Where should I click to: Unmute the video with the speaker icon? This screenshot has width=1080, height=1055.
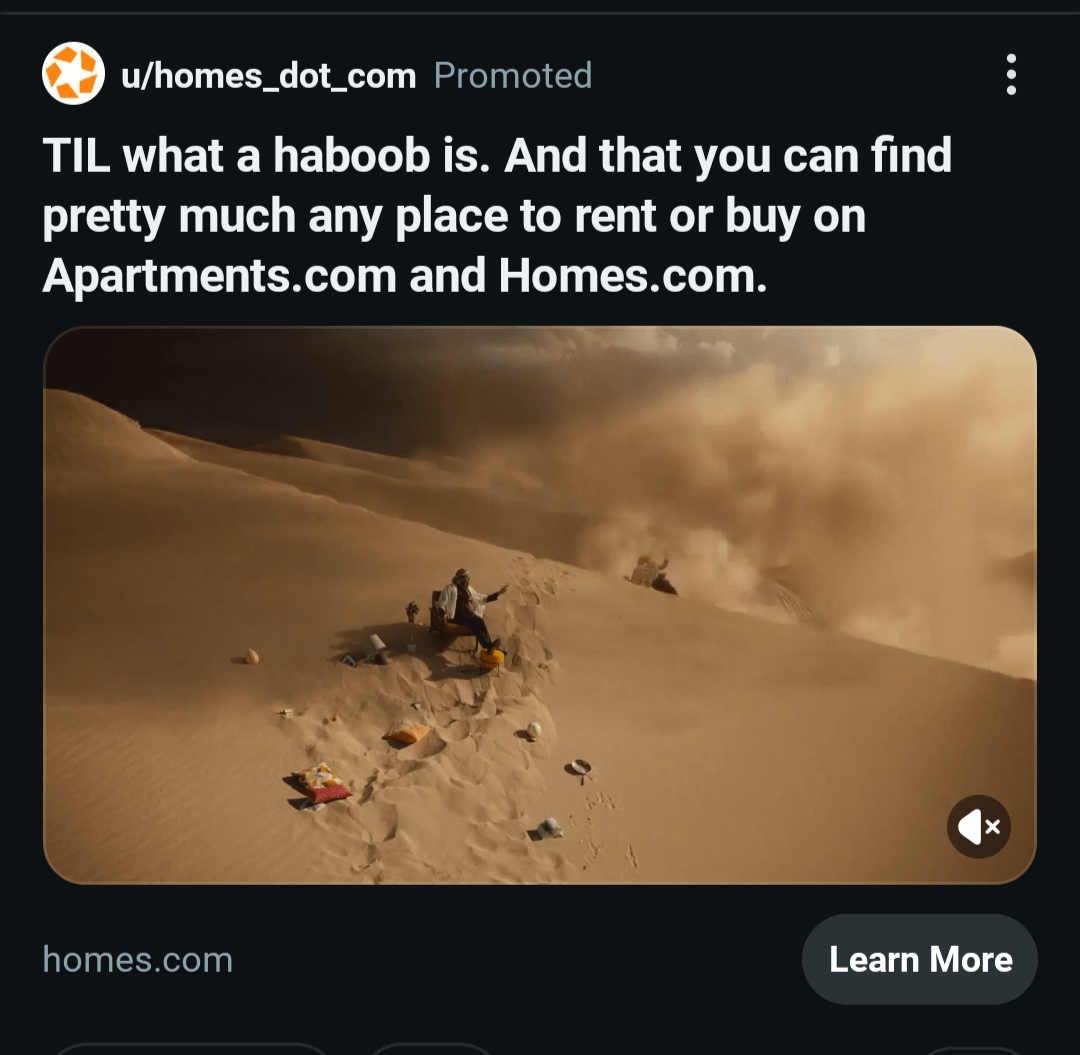(978, 826)
